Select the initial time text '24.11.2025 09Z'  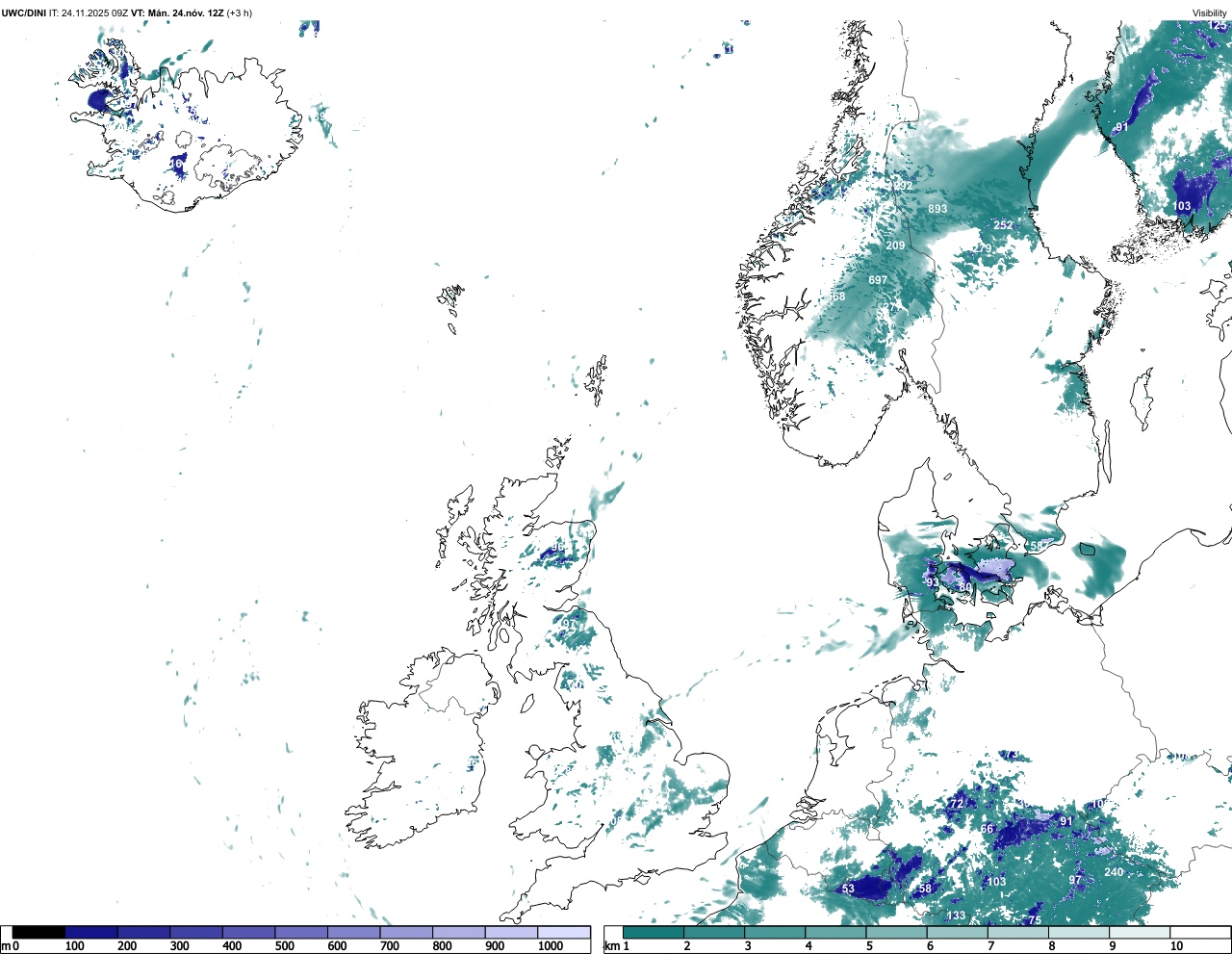click(x=94, y=13)
